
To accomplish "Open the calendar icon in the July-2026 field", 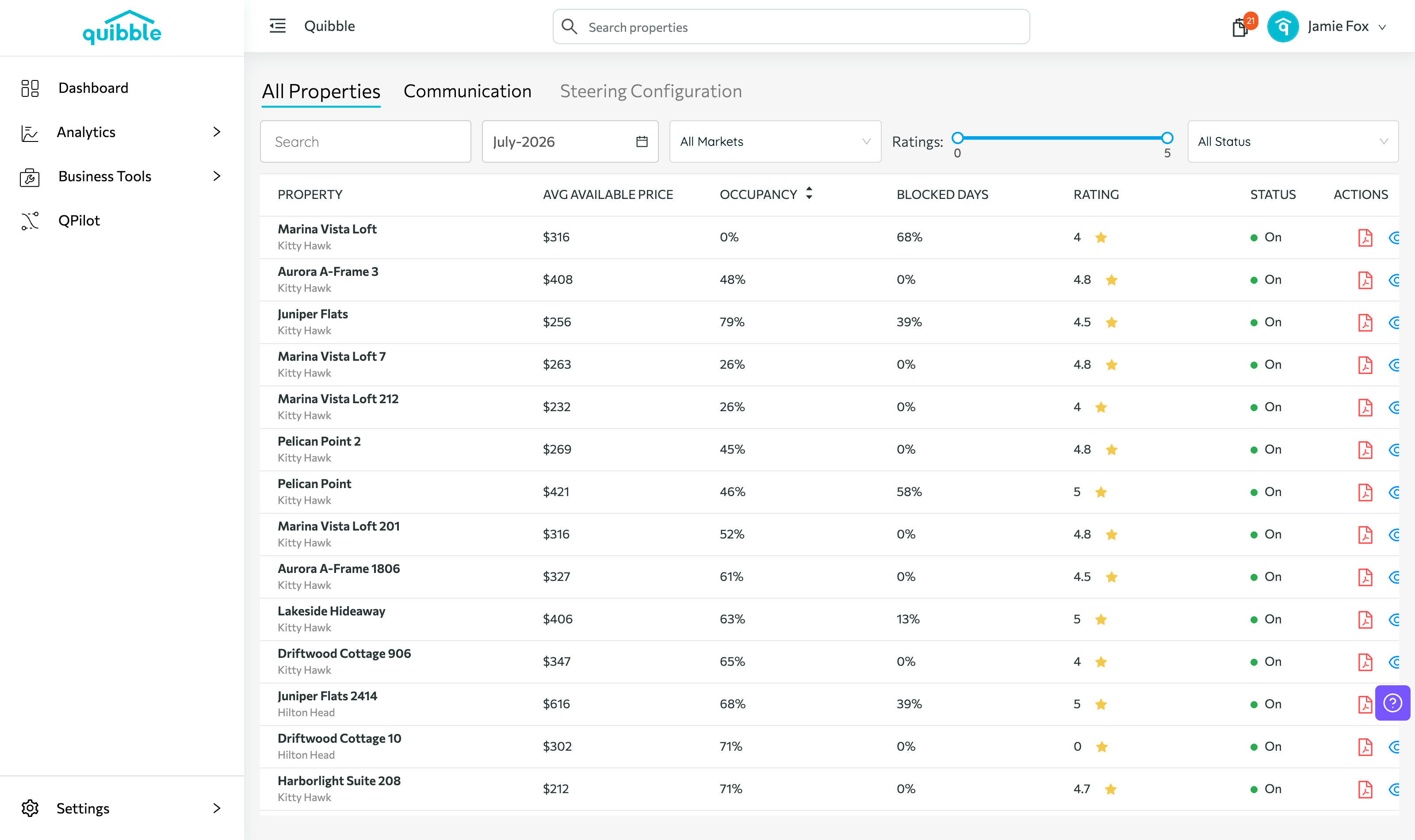I will point(641,141).
